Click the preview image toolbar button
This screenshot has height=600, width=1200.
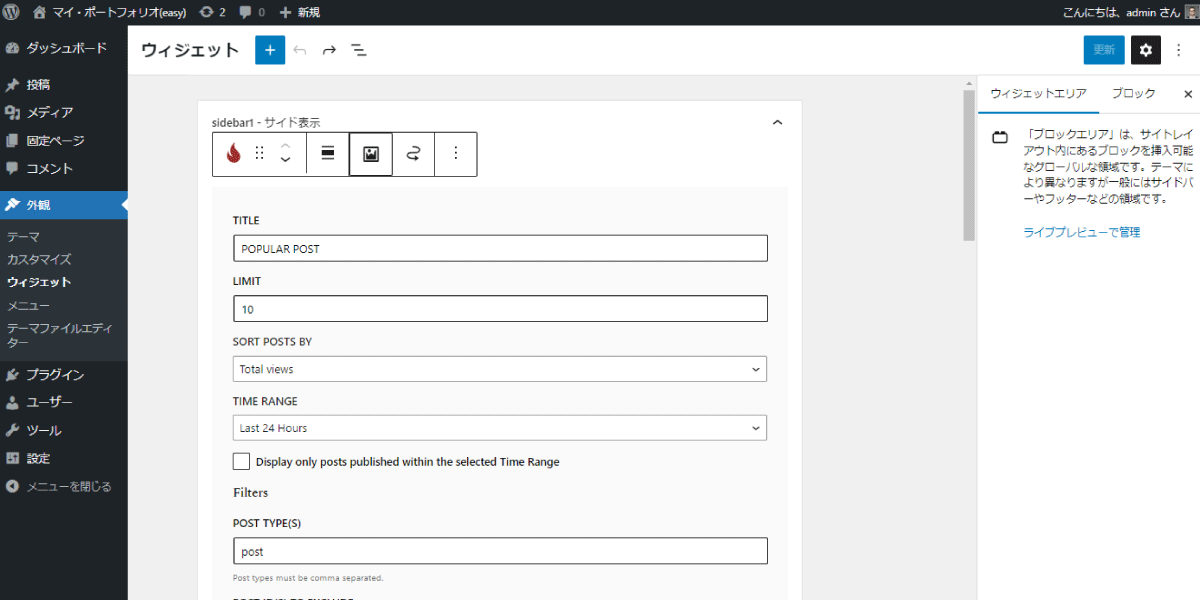(371, 154)
